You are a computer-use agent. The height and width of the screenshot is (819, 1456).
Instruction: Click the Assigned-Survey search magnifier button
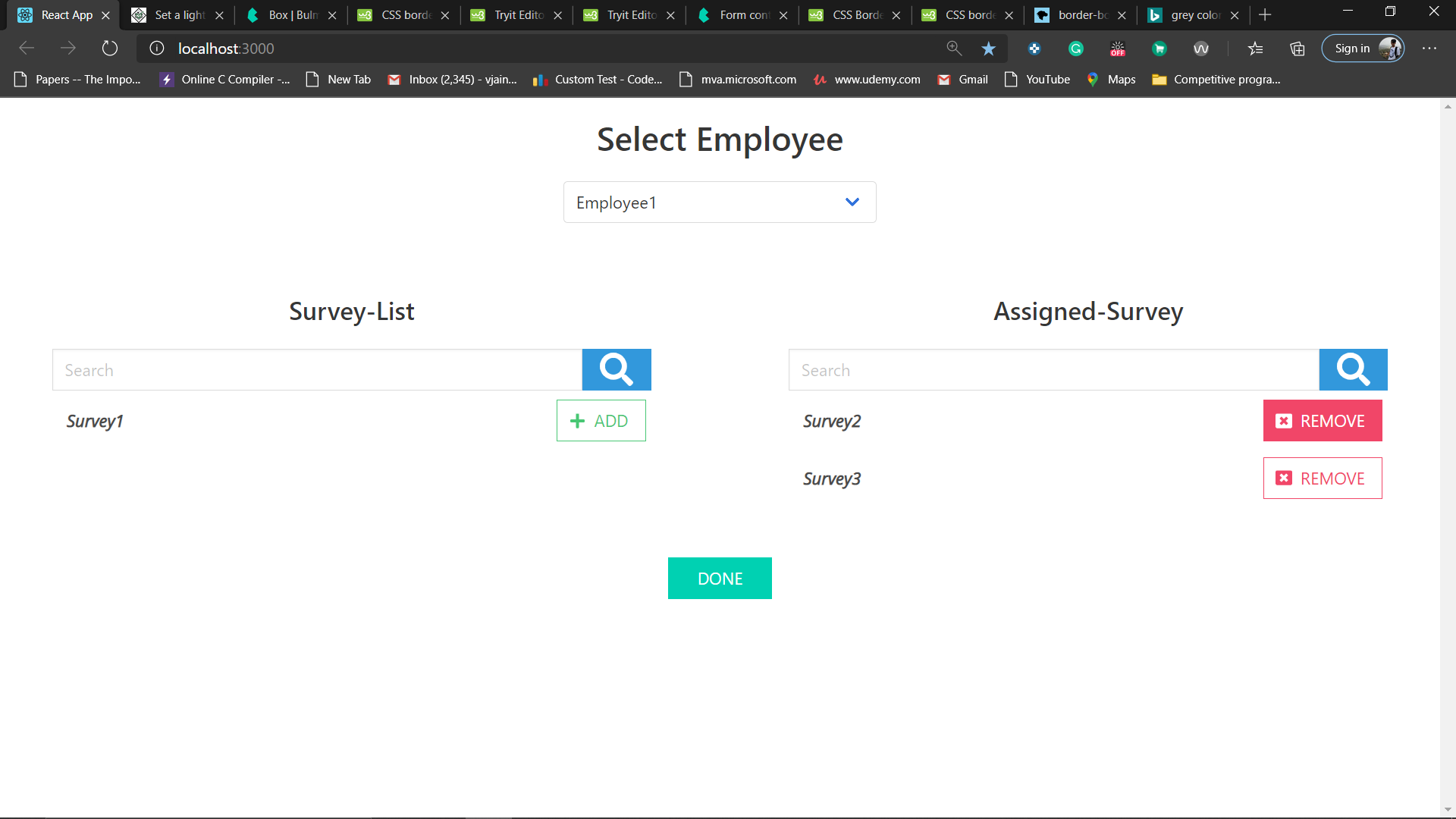1353,369
